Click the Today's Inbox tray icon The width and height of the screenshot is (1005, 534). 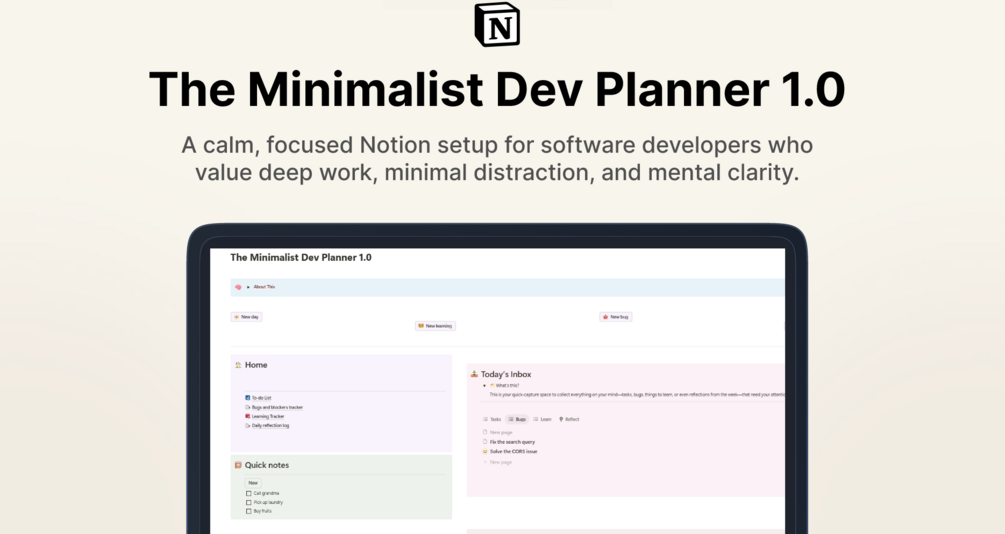[474, 374]
